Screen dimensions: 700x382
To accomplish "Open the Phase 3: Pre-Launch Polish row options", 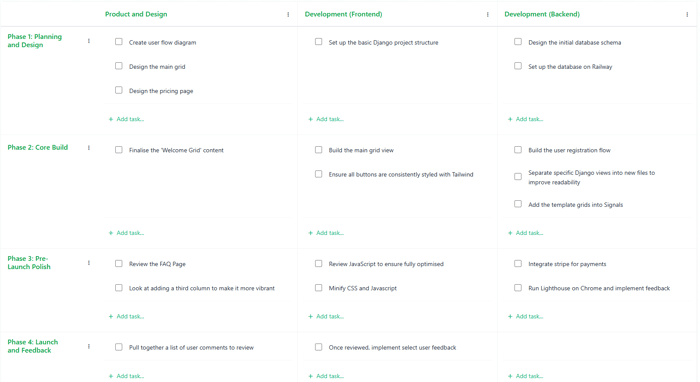I will 89,263.
